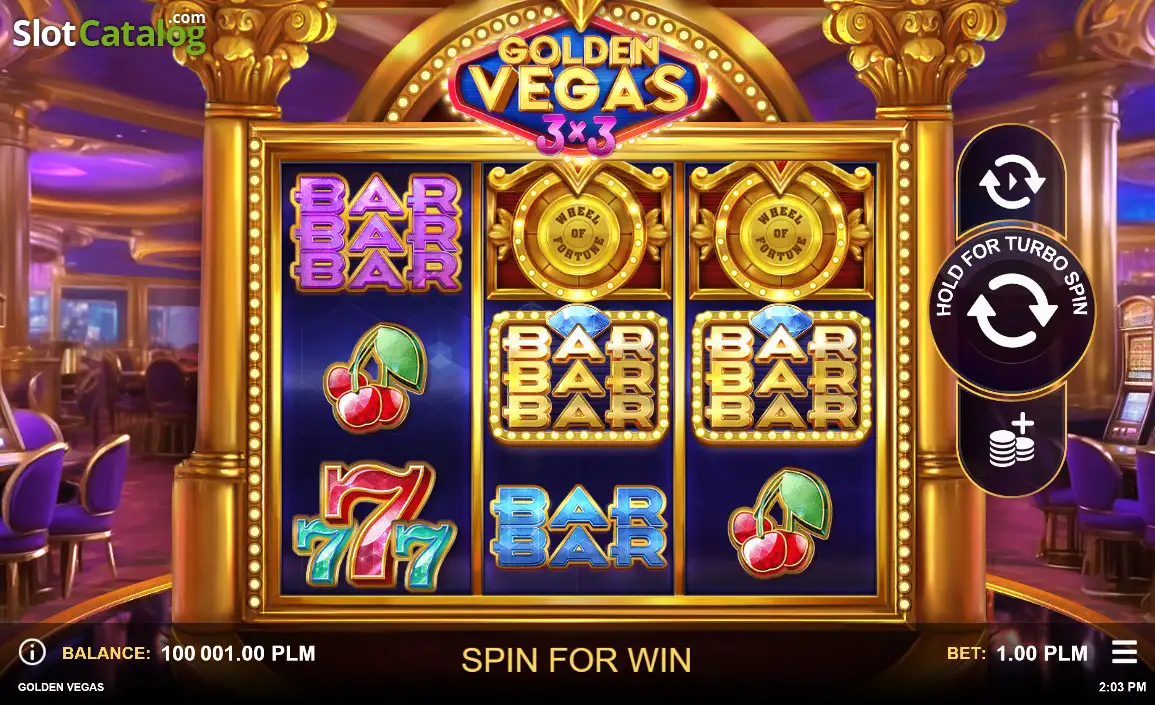Click the SlotCatalog.com logo
1155x705 pixels.
pyautogui.click(x=110, y=32)
